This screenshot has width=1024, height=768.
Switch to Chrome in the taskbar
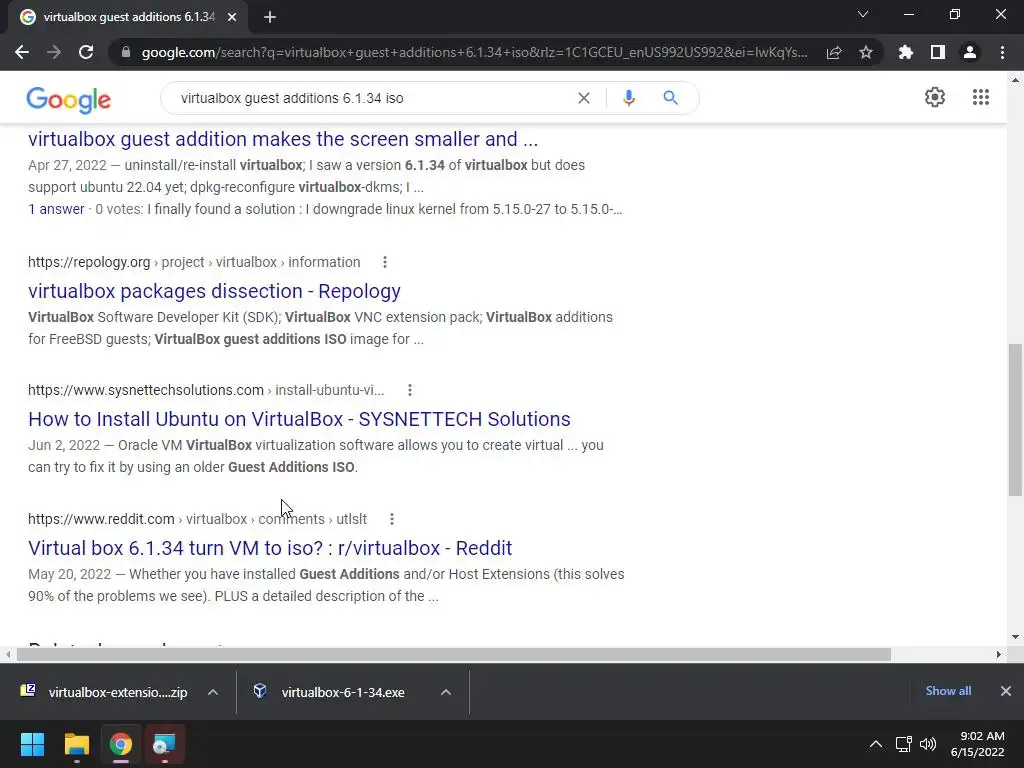121,744
